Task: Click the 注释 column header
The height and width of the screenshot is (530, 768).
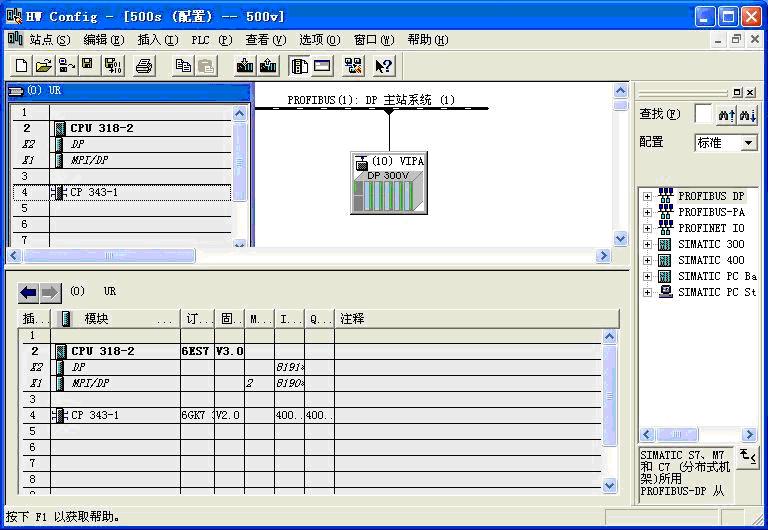Action: coord(477,319)
